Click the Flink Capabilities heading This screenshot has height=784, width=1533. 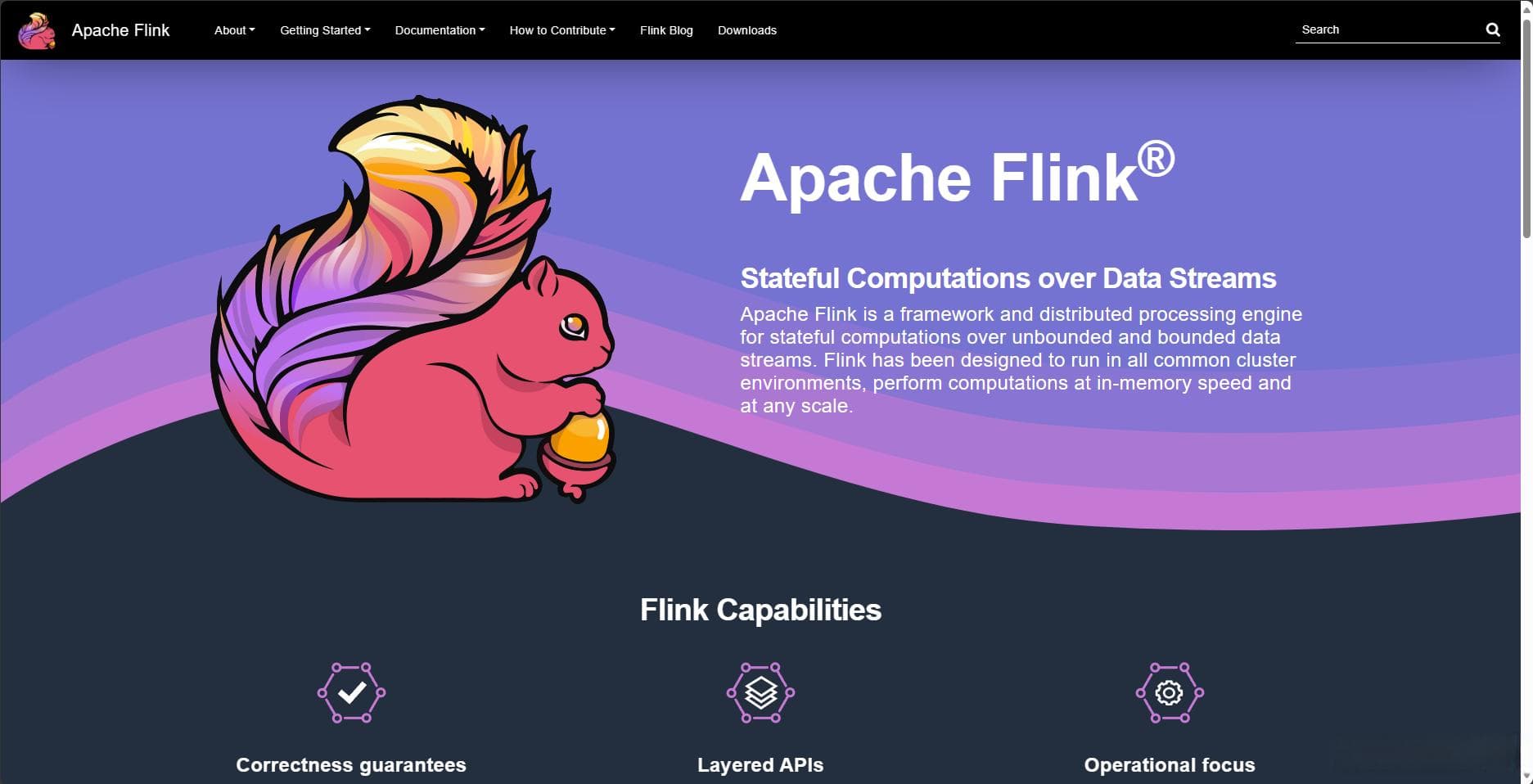(x=760, y=610)
